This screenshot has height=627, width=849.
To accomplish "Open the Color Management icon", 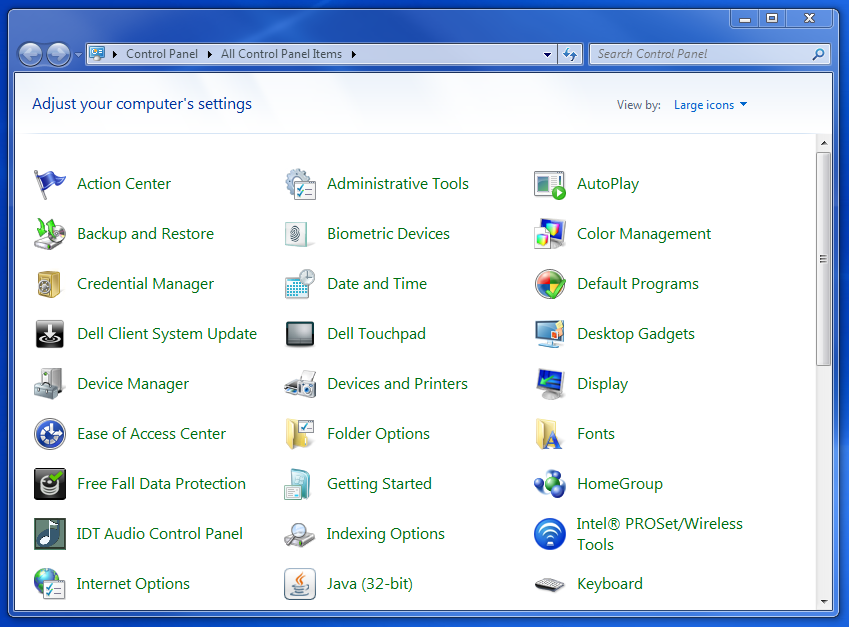I will coord(550,234).
